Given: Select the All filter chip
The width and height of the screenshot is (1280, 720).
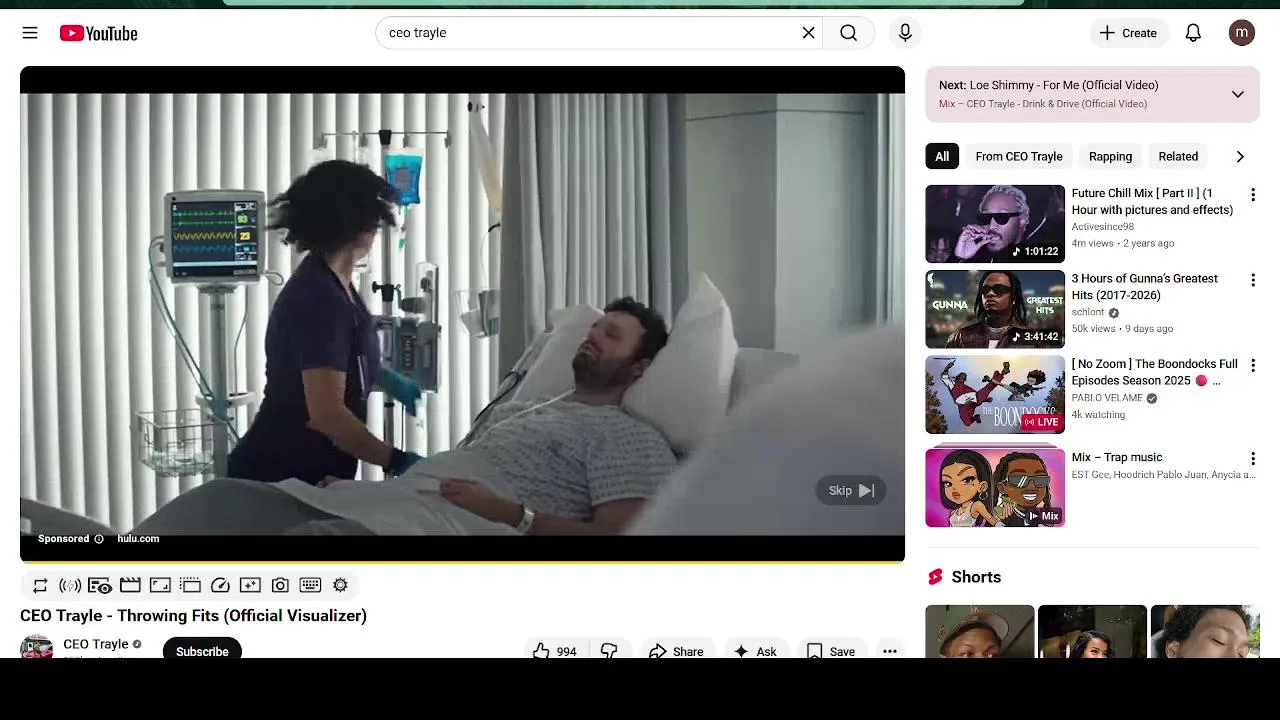Looking at the screenshot, I should point(942,156).
